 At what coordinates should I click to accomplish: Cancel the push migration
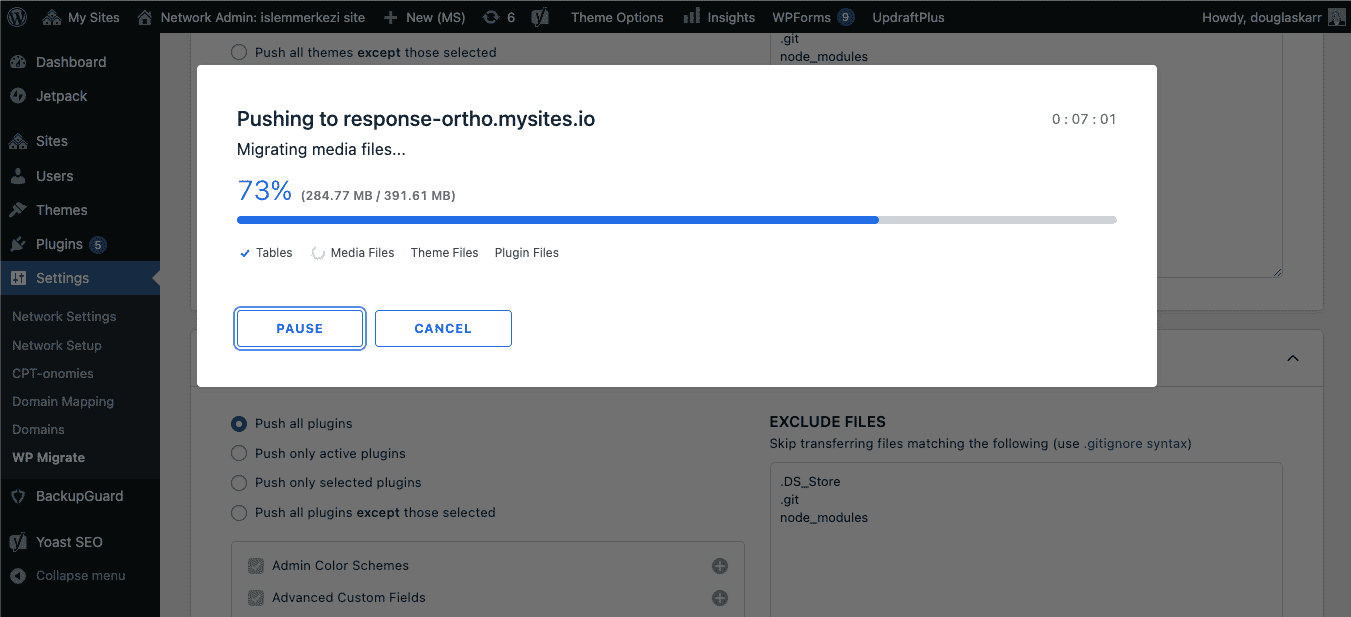(443, 328)
